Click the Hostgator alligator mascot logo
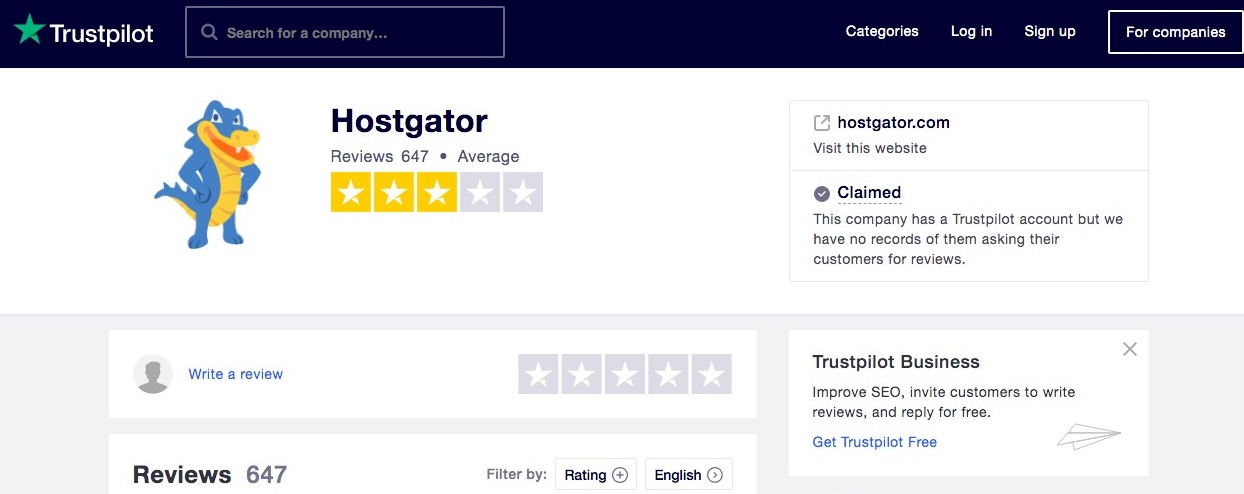This screenshot has width=1244, height=494. [207, 174]
